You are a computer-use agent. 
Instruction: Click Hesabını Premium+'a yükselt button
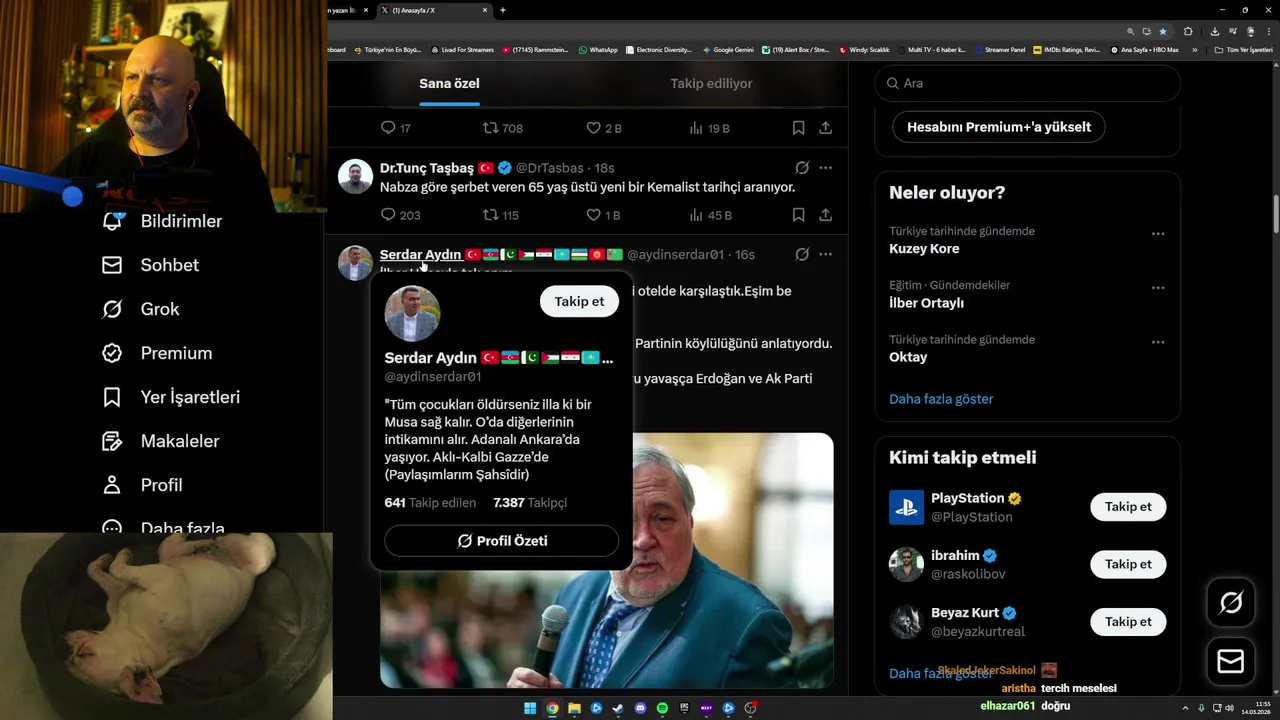pyautogui.click(x=999, y=127)
